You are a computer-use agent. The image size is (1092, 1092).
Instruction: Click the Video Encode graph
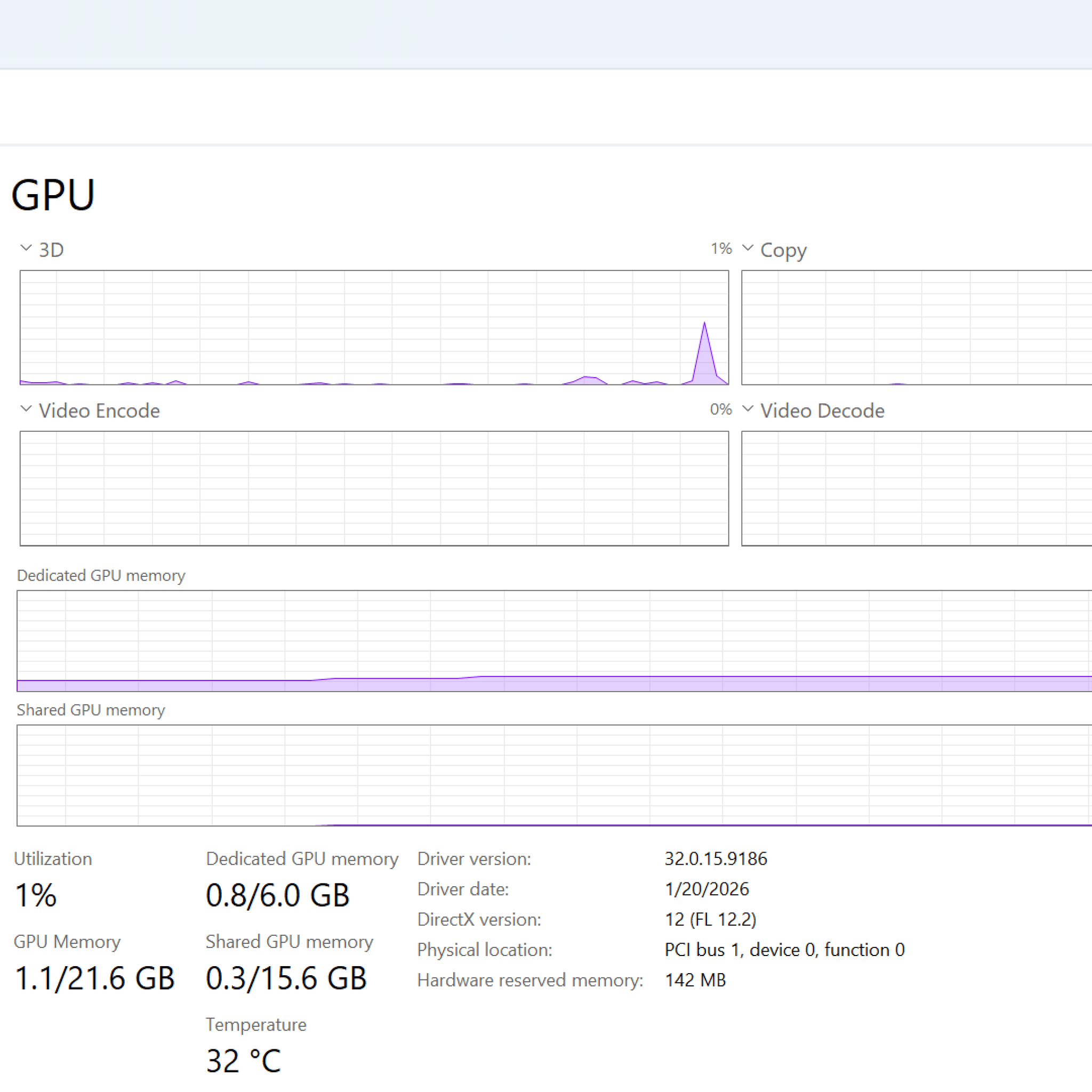[x=374, y=488]
